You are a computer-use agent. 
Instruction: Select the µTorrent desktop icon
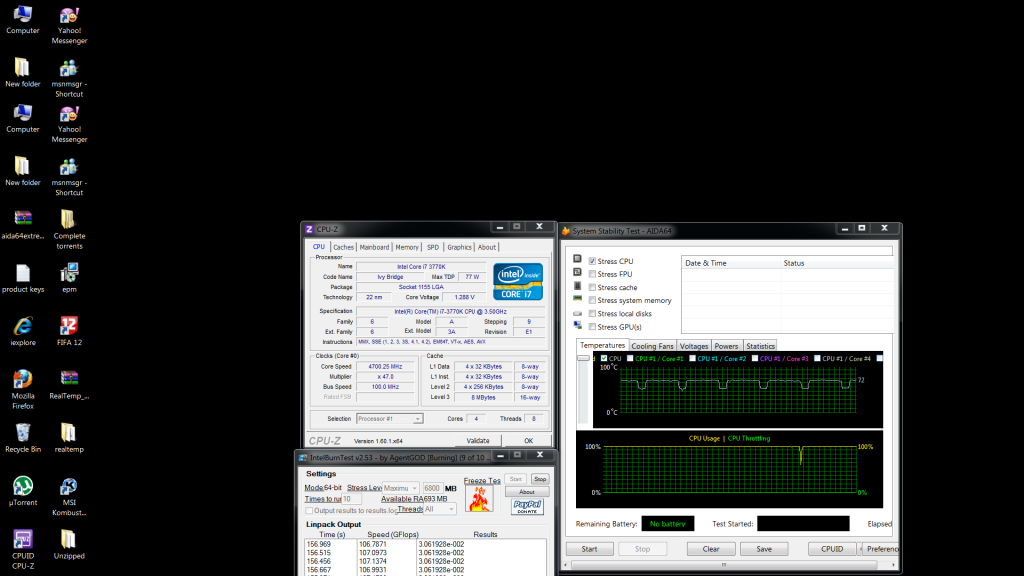(x=22, y=487)
